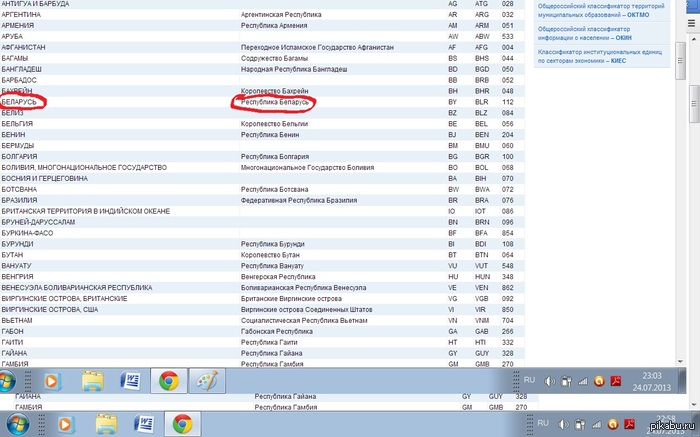Click the Chrome icon in the upper taskbar

pyautogui.click(x=167, y=381)
